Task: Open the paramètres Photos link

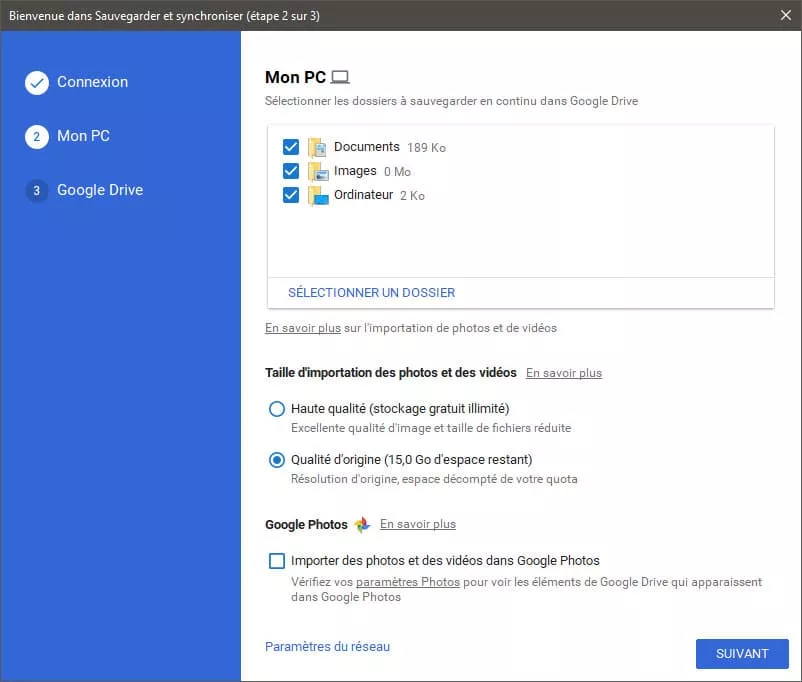Action: tap(408, 582)
